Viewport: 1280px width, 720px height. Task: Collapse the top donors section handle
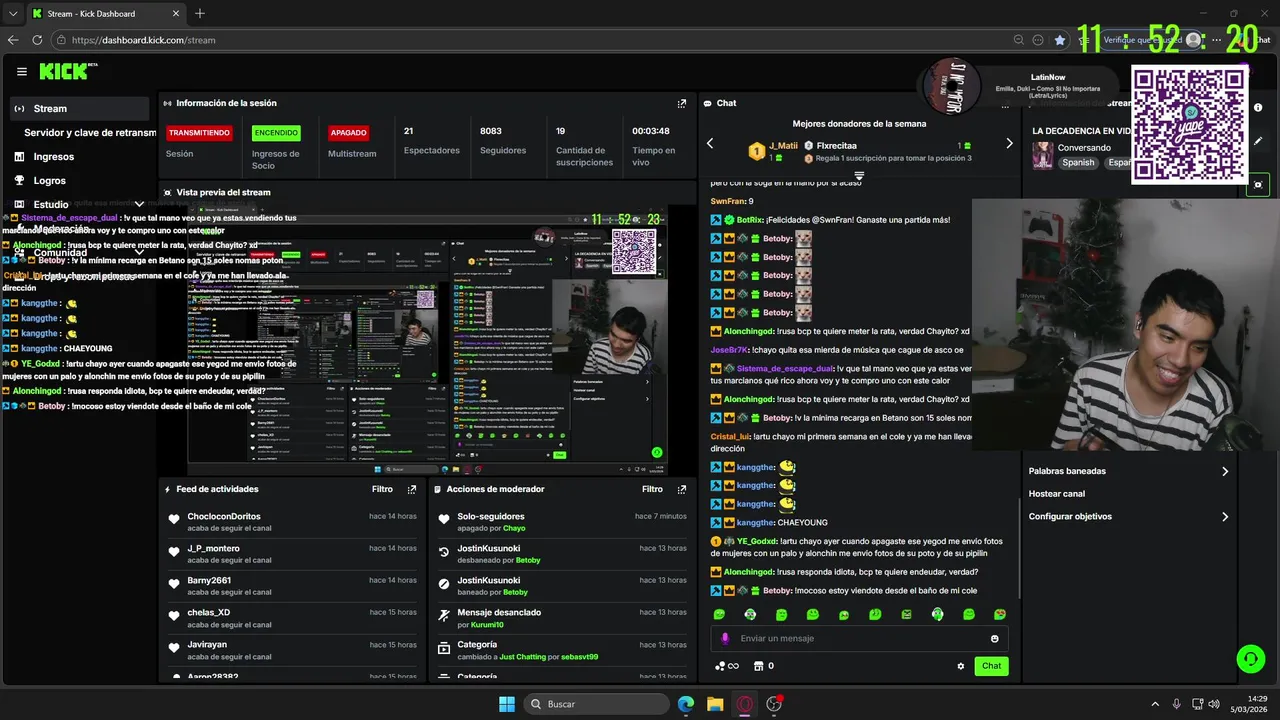859,176
